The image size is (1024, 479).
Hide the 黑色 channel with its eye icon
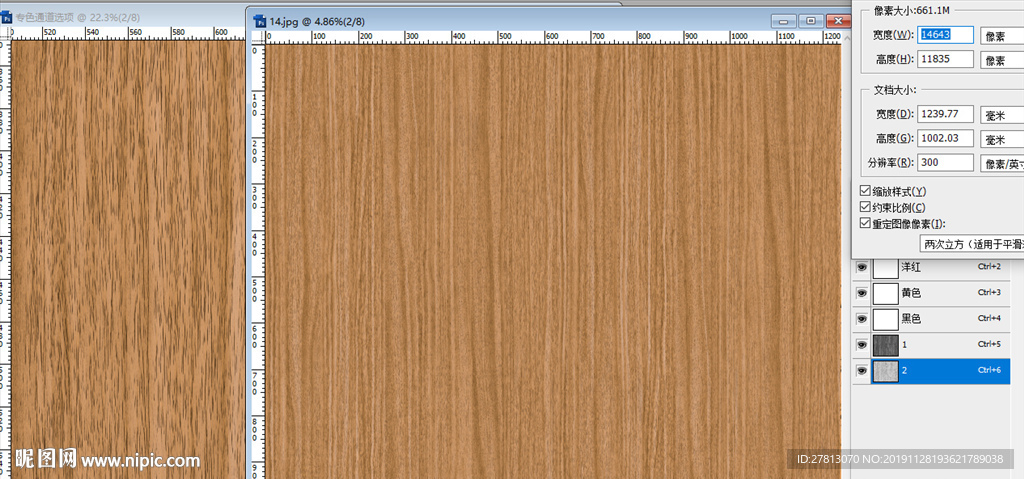(862, 318)
